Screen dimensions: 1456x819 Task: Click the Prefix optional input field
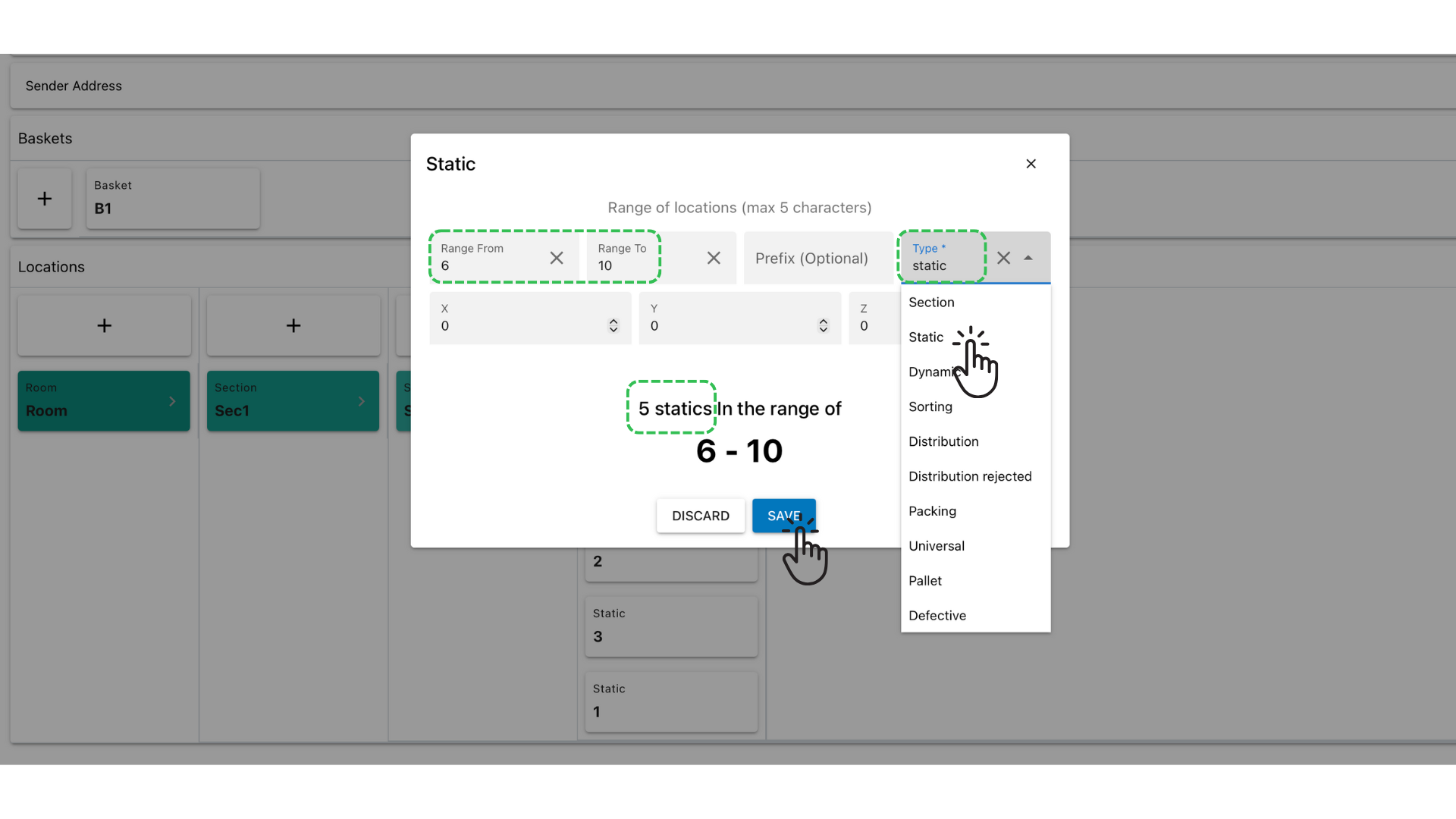coord(811,258)
